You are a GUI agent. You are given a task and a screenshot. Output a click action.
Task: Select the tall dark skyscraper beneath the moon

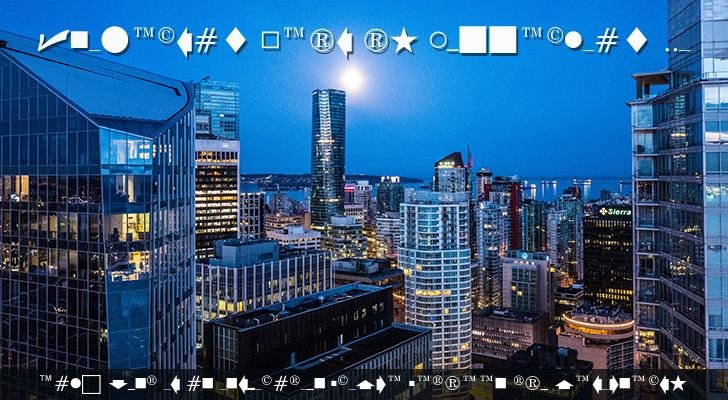click(x=327, y=150)
